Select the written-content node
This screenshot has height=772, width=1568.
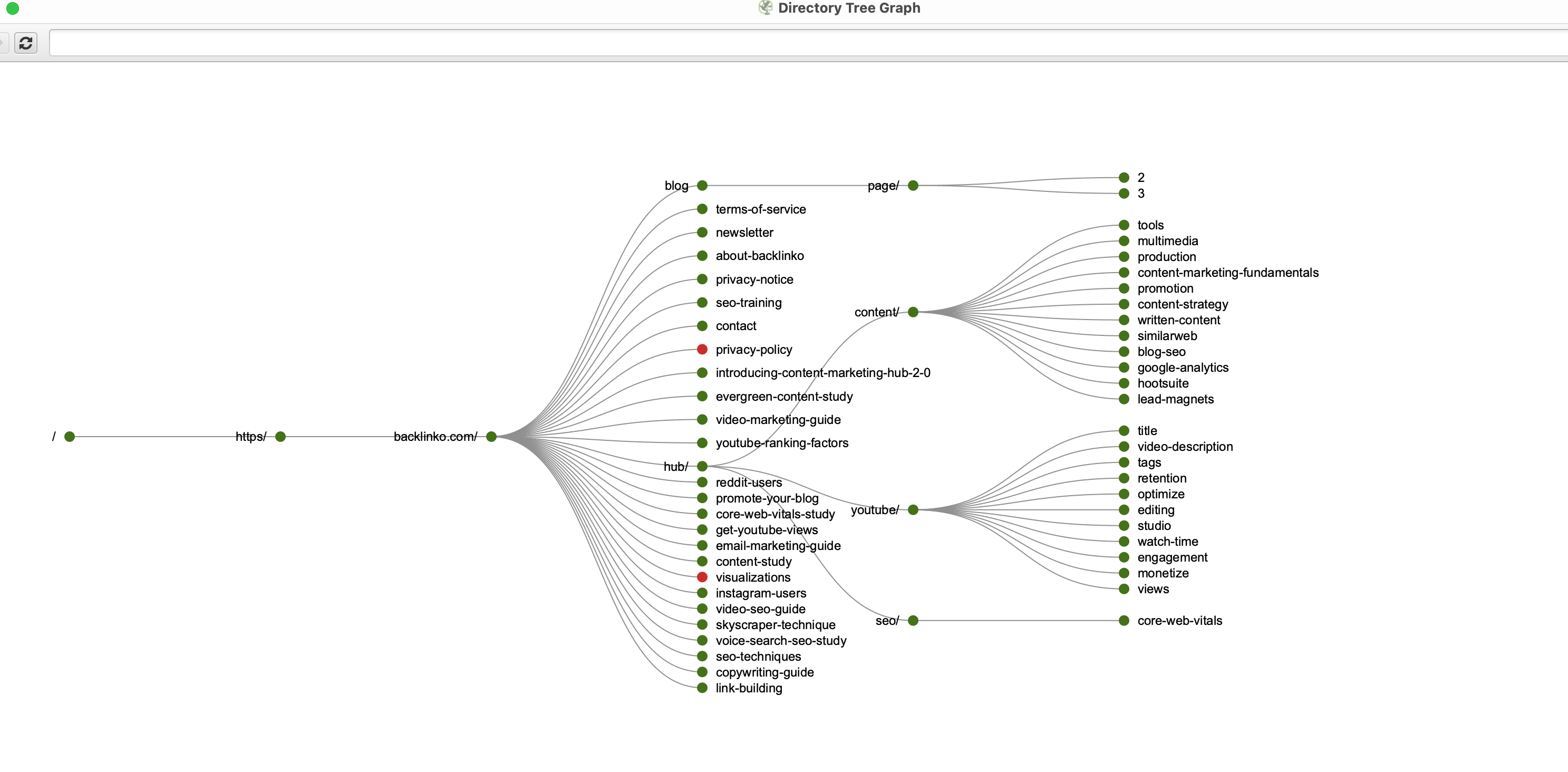(1124, 320)
